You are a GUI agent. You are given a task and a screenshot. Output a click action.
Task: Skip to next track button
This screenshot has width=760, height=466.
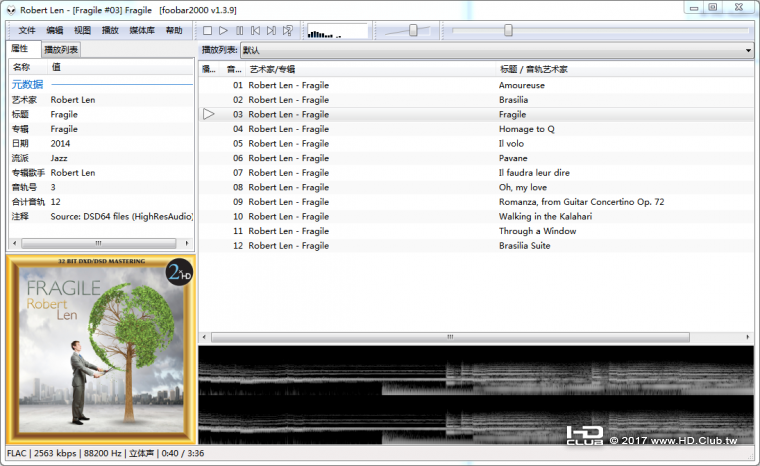click(x=271, y=31)
